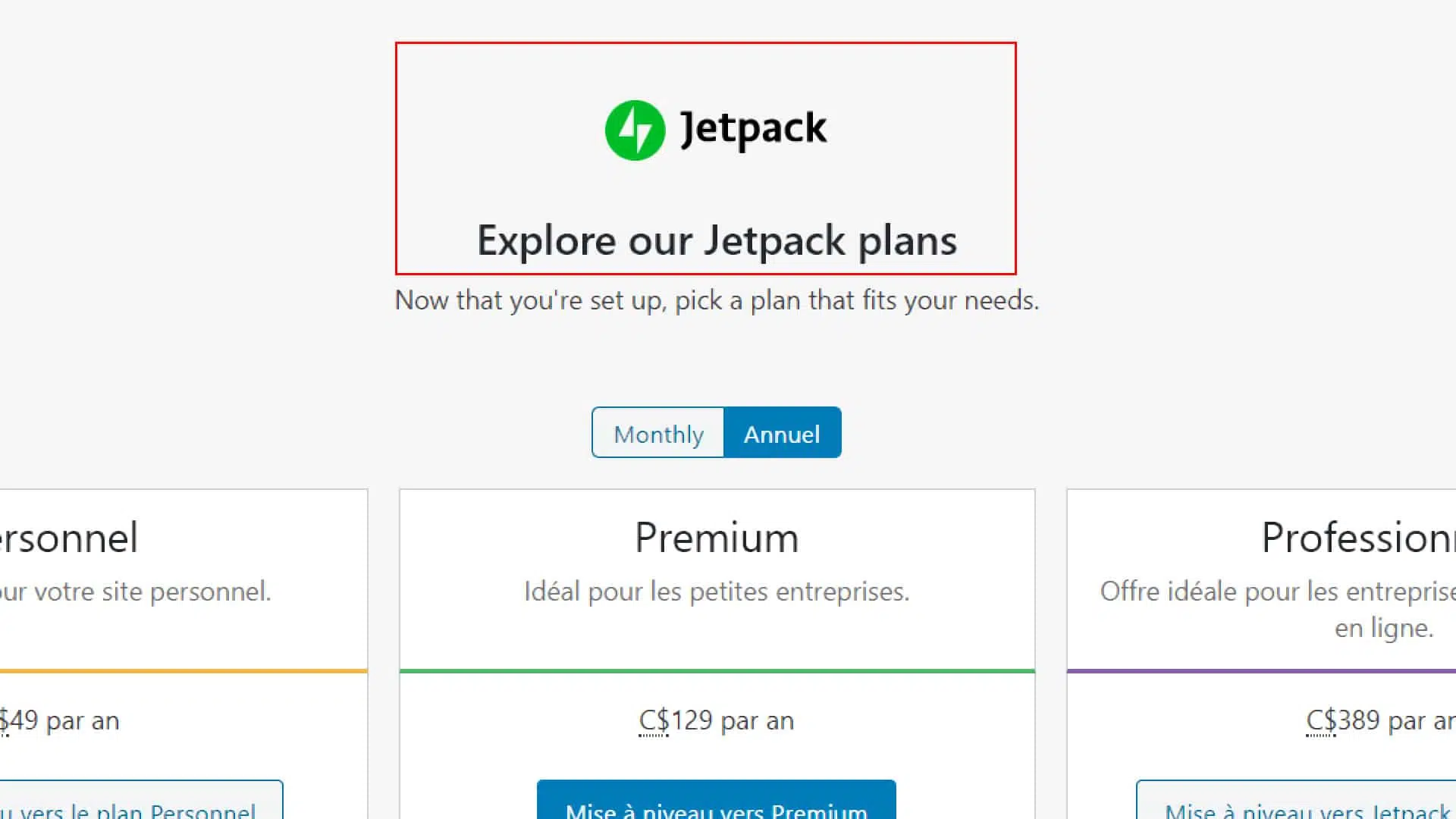This screenshot has height=819, width=1456.
Task: Click the C$389 par an price
Action: 1381,720
